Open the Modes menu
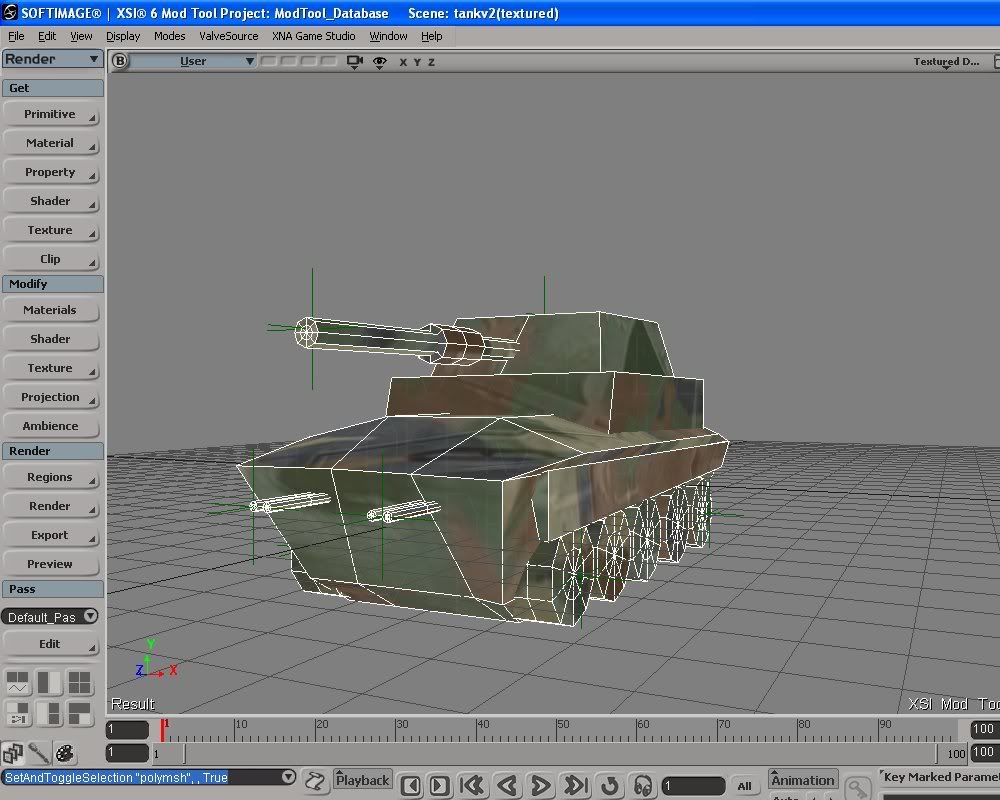 click(x=170, y=36)
